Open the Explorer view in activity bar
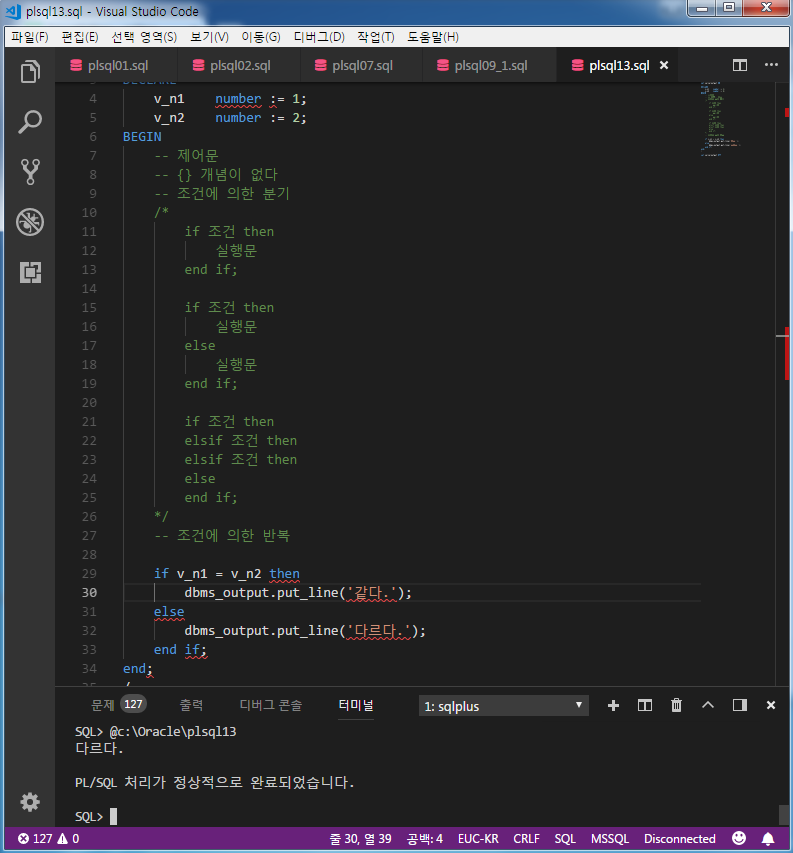Image resolution: width=793 pixels, height=853 pixels. [30, 72]
